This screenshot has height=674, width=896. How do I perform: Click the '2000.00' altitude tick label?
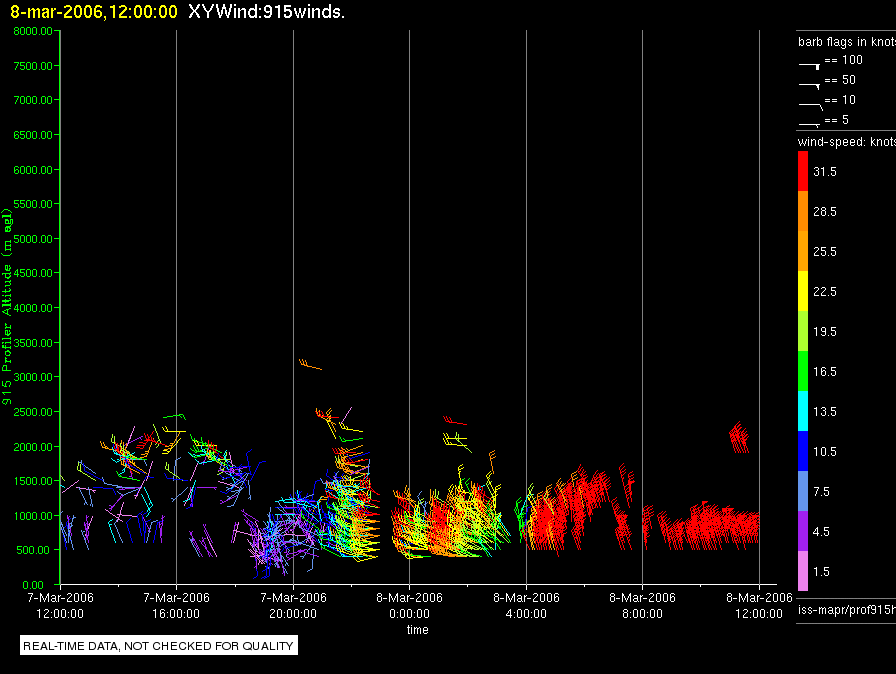[33, 447]
